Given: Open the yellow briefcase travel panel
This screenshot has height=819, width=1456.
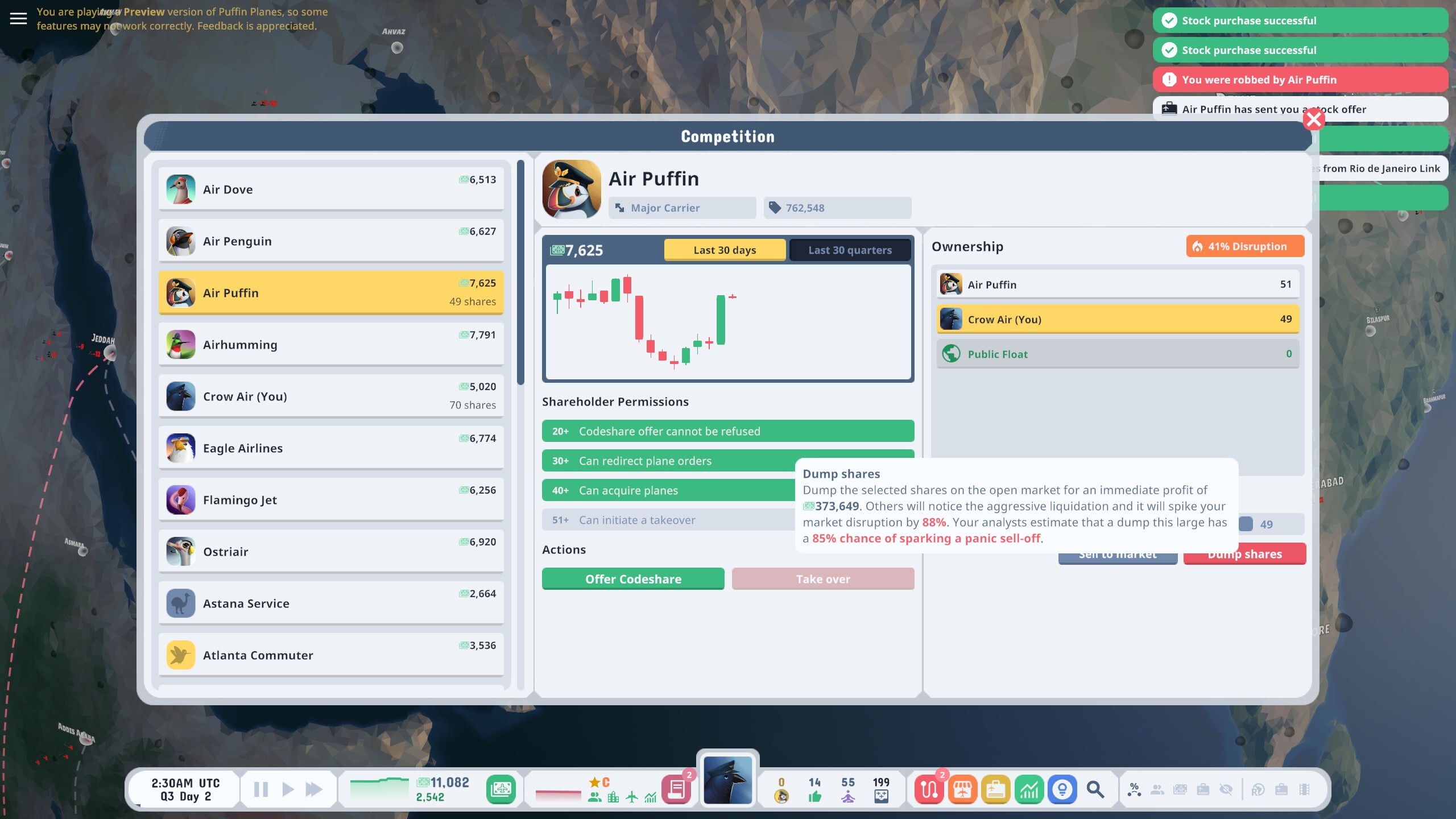Looking at the screenshot, I should point(996,789).
